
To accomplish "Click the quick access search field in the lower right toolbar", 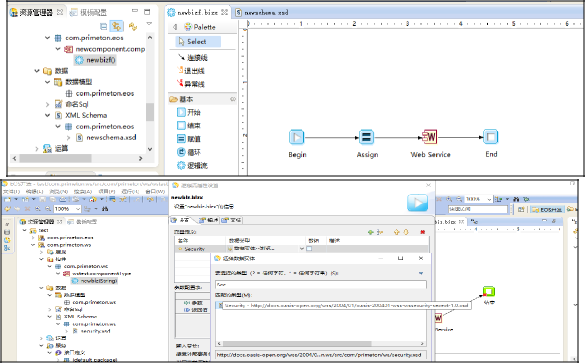I will tap(478, 209).
